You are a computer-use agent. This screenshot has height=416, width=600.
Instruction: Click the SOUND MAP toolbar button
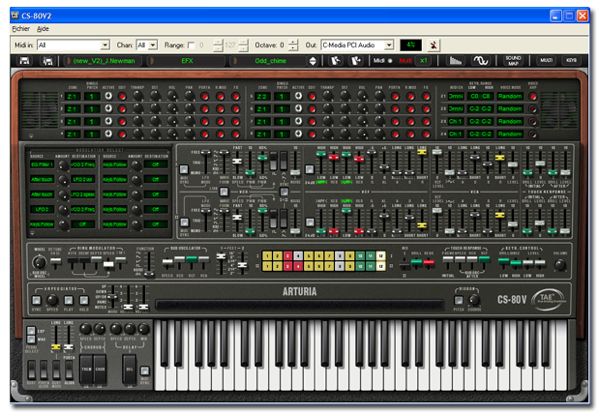tap(513, 60)
